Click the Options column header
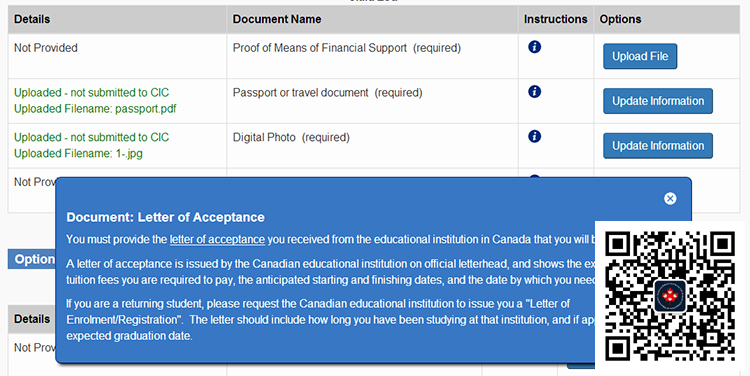 (x=620, y=19)
